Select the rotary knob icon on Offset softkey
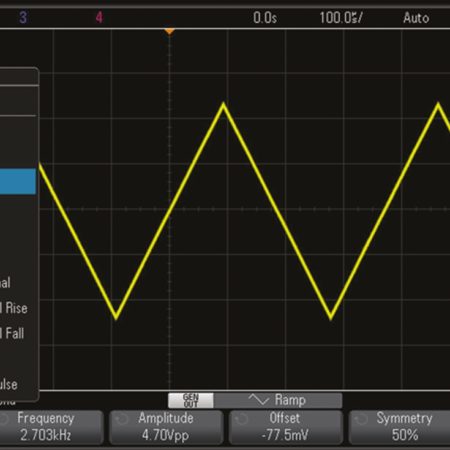Viewport: 450px width, 450px height. click(x=241, y=419)
